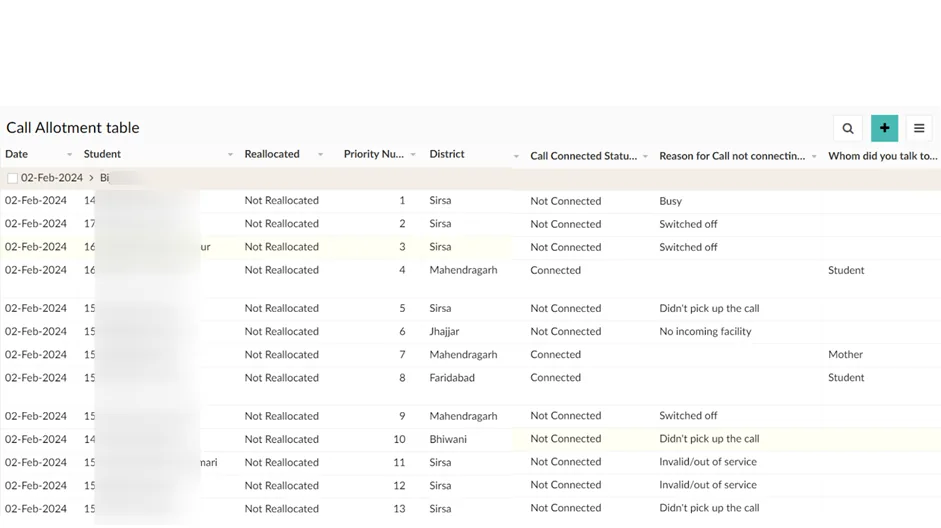Select Student cell in priority 4 row
Screen dimensions: 941x528
click(x=846, y=270)
